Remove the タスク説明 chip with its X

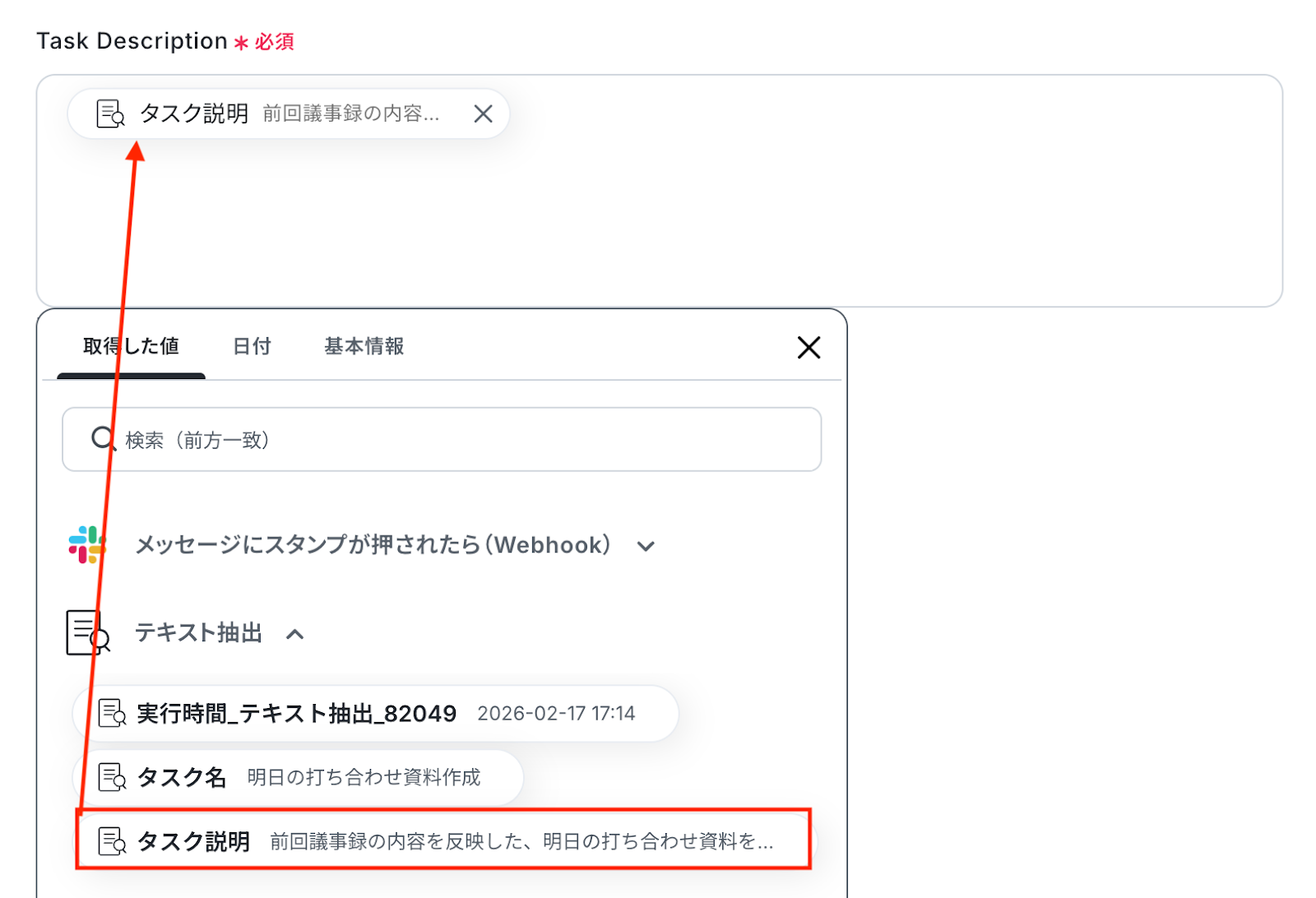point(483,113)
